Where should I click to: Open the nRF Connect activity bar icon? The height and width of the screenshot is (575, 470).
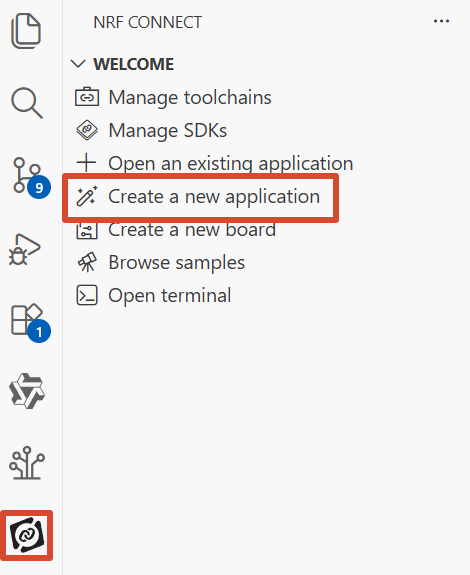[26, 535]
